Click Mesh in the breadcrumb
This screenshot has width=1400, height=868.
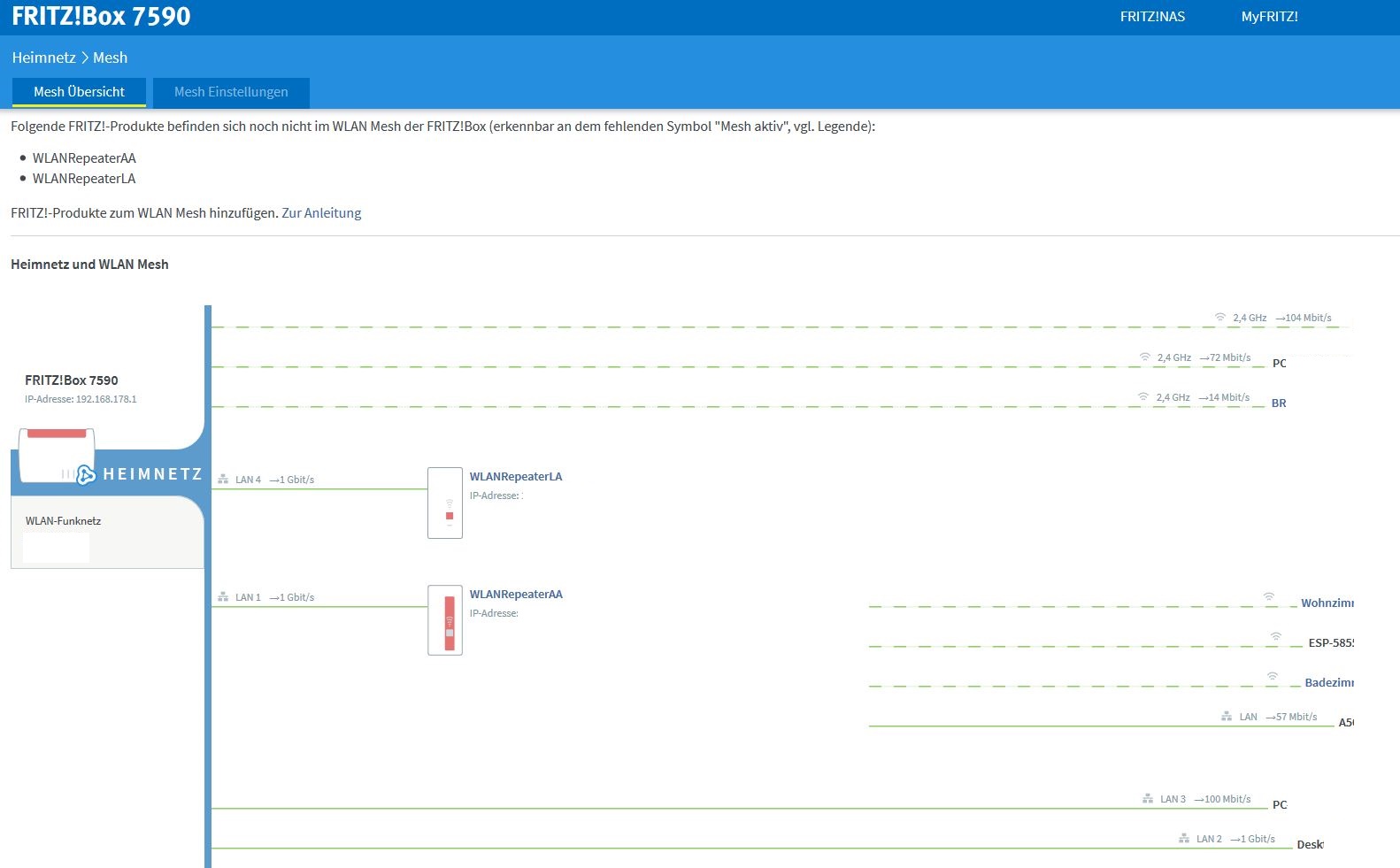(x=111, y=58)
